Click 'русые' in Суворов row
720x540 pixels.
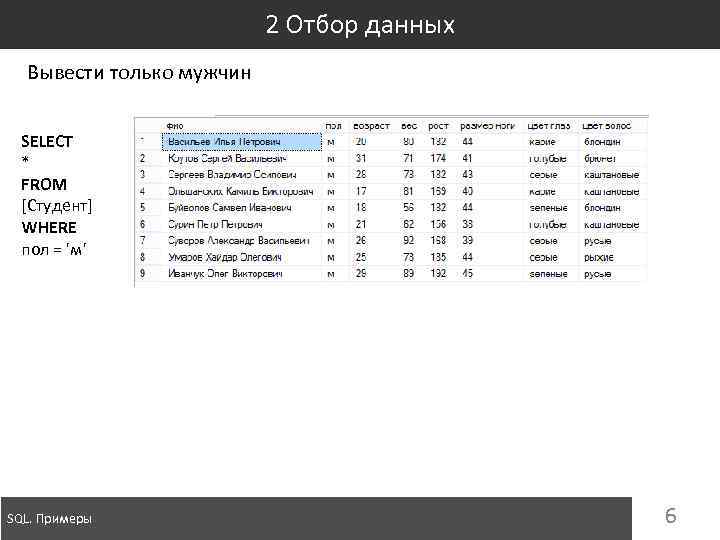pyautogui.click(x=598, y=241)
